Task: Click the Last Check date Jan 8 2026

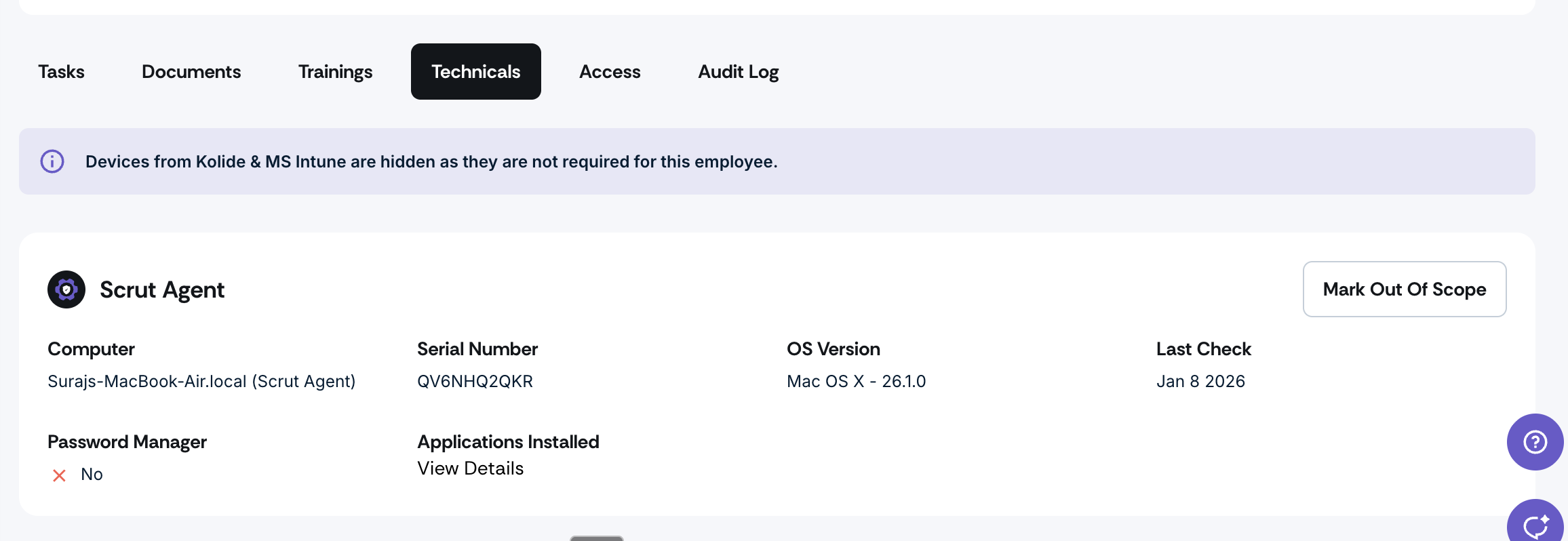Action: coord(1200,382)
